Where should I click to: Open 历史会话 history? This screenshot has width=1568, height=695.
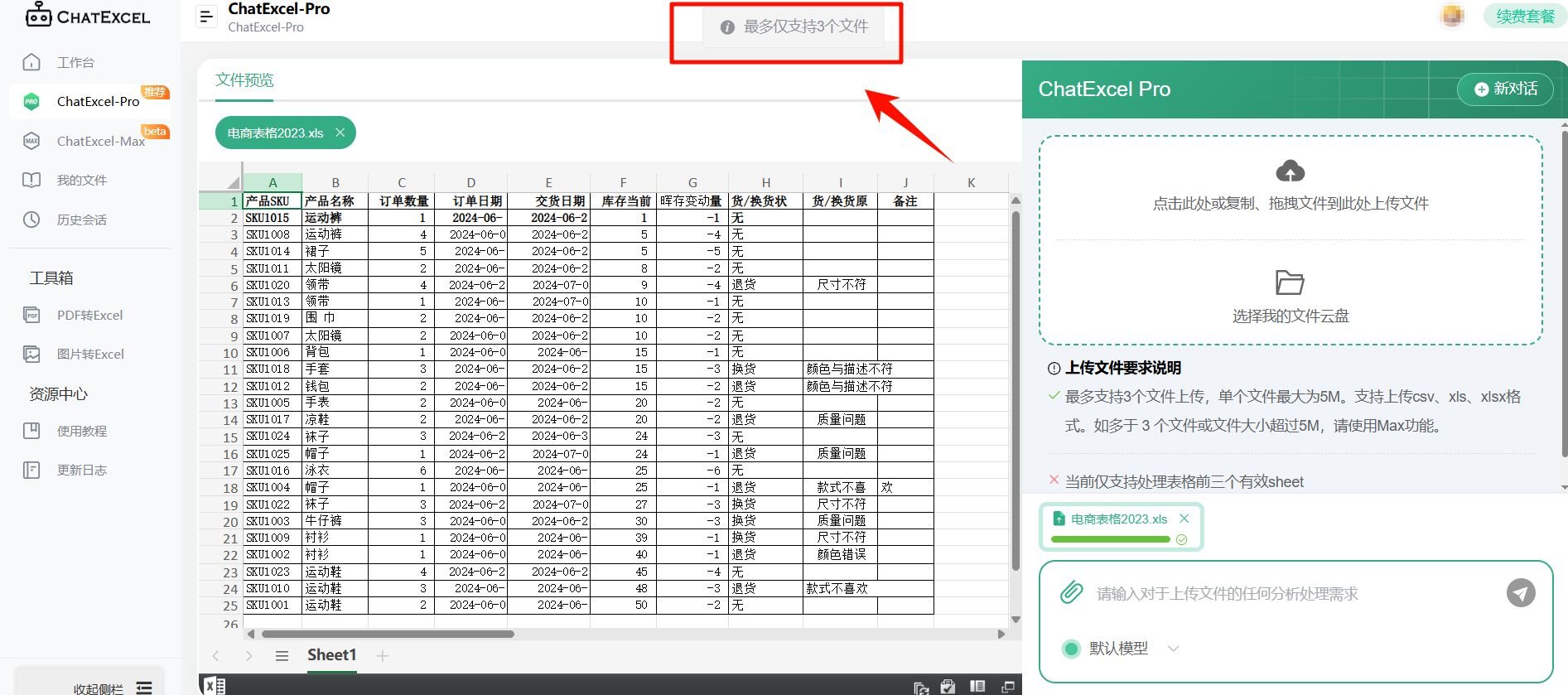[x=81, y=220]
